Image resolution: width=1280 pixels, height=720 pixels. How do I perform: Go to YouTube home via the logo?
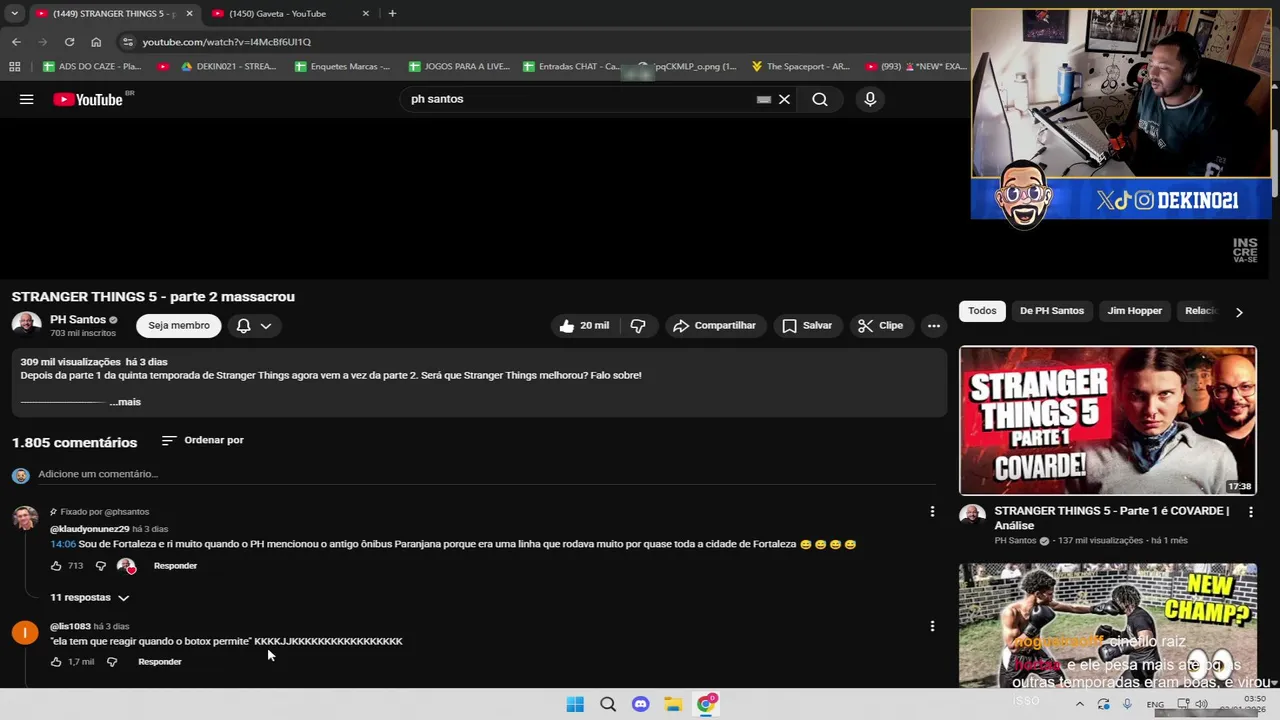pos(89,99)
